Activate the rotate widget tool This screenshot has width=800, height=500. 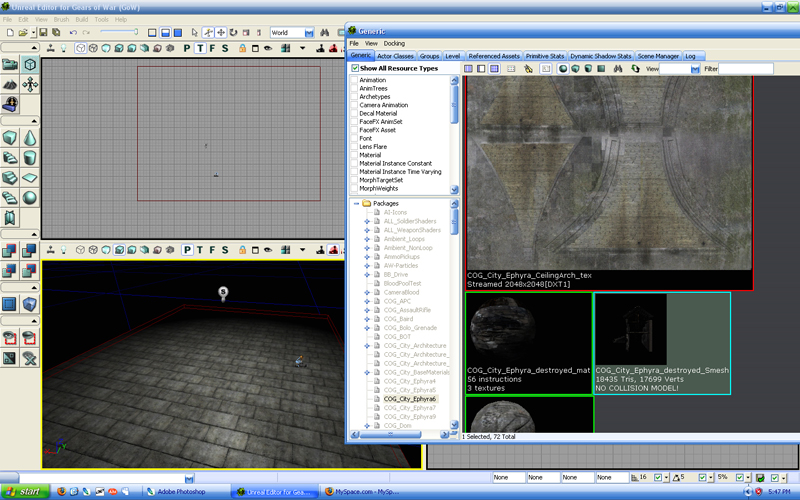pos(234,32)
